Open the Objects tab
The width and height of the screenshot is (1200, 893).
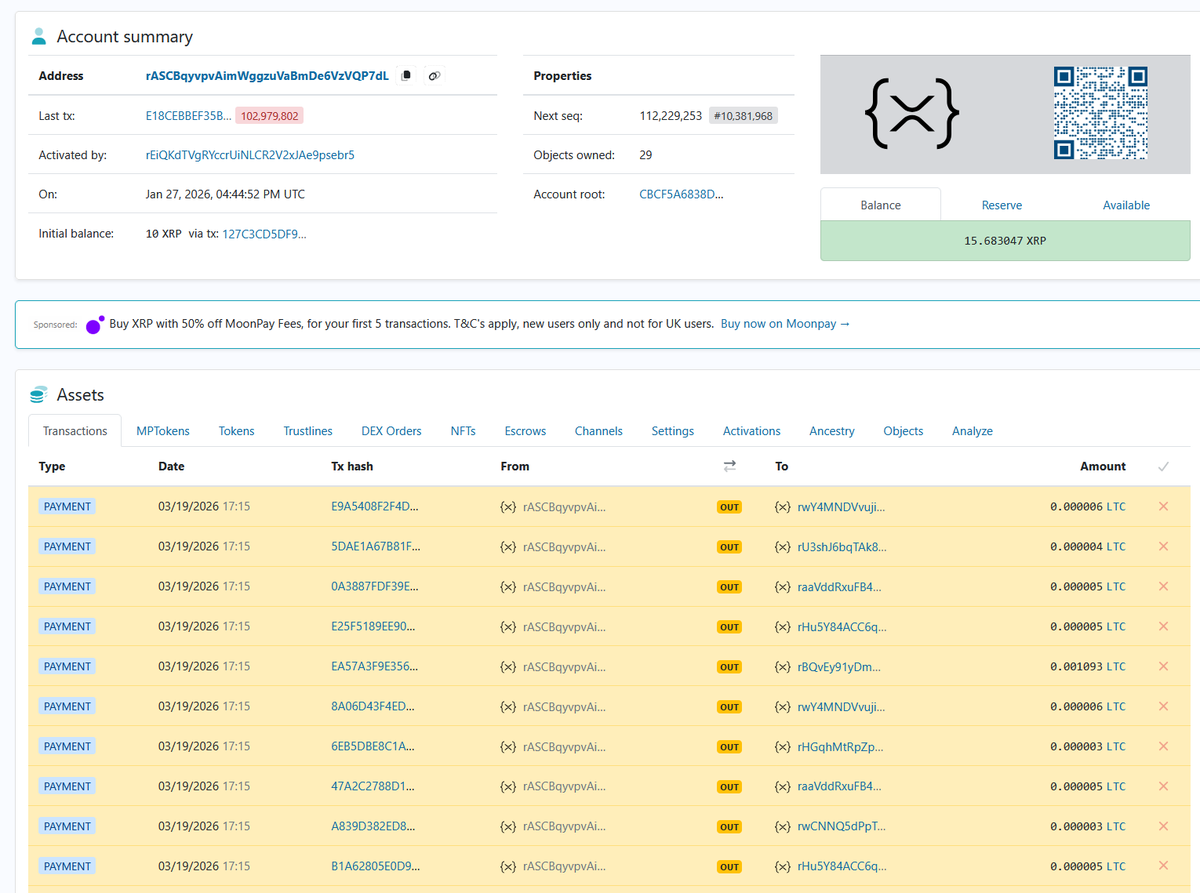[x=903, y=431]
